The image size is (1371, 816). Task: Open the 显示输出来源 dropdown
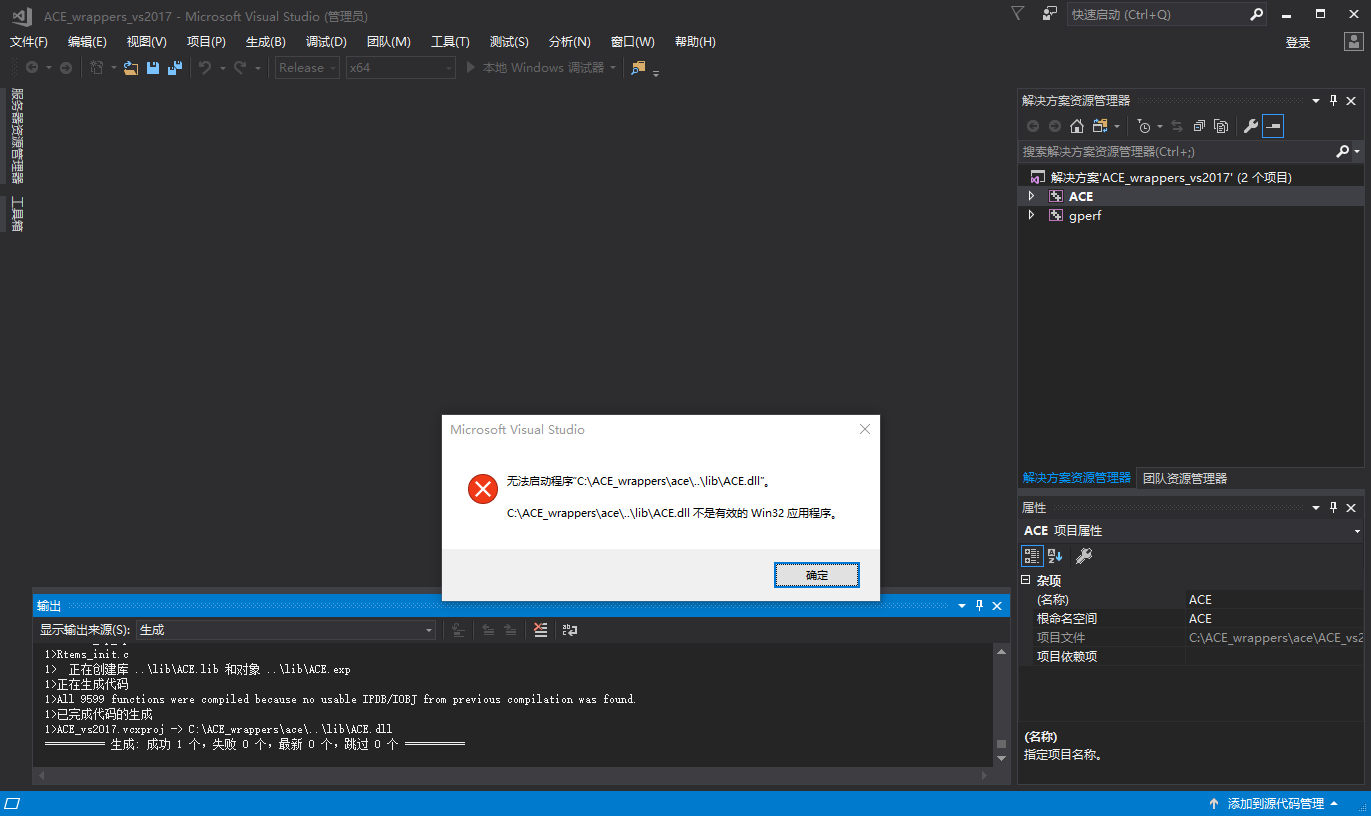[287, 630]
